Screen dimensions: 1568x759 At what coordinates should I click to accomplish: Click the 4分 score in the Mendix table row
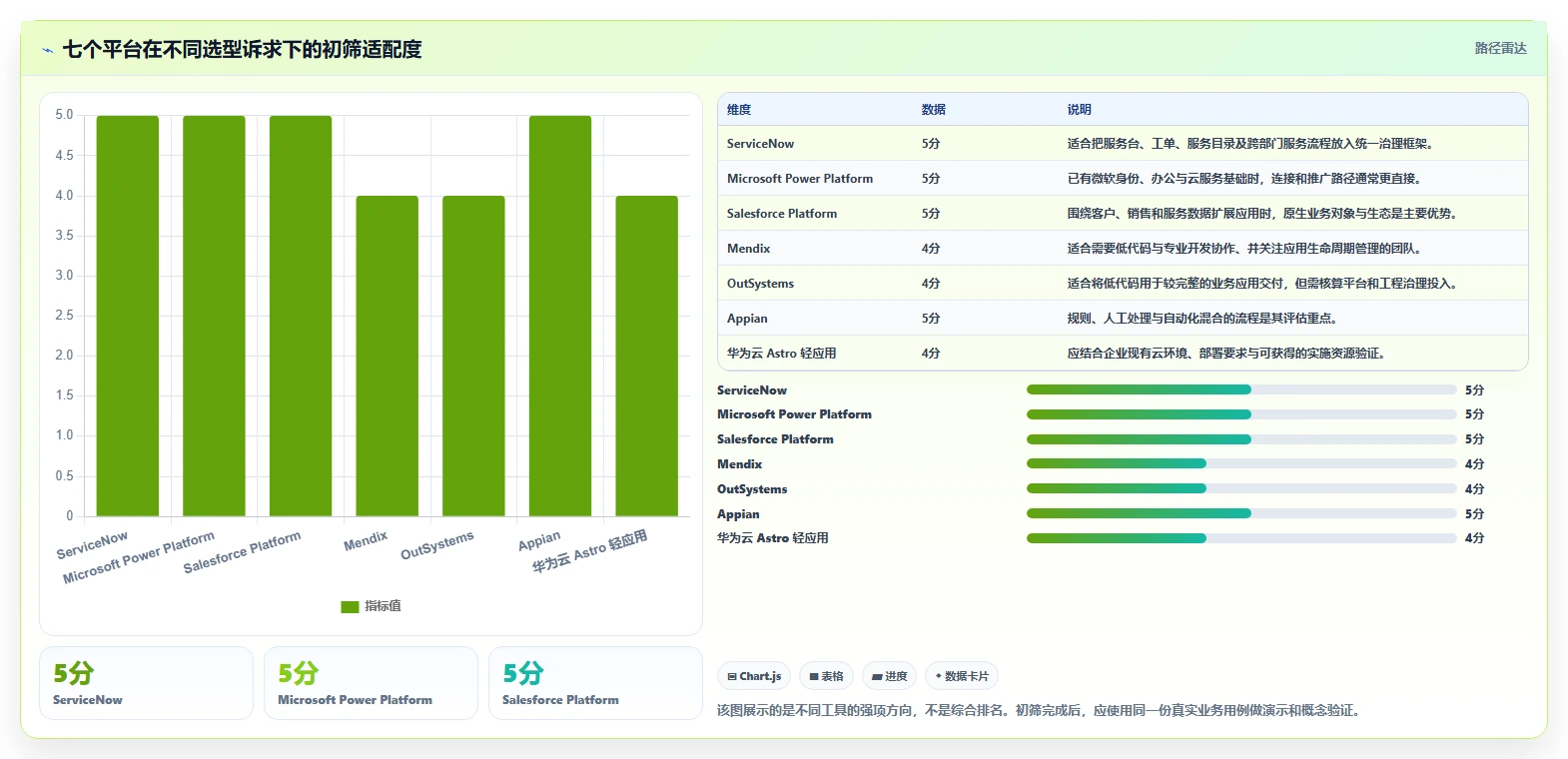tap(931, 249)
